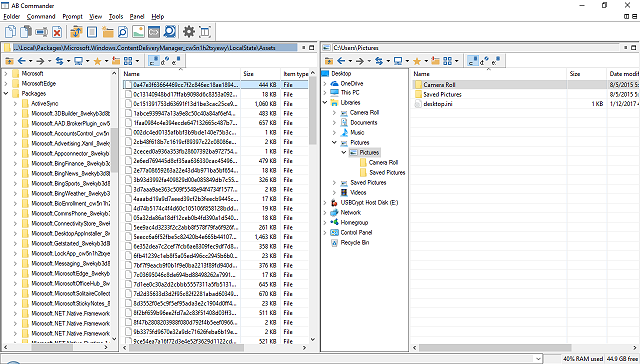Viewport: 640px width, 364px height.
Task: Click swap panels icon in left panel
Action: (x=60, y=61)
